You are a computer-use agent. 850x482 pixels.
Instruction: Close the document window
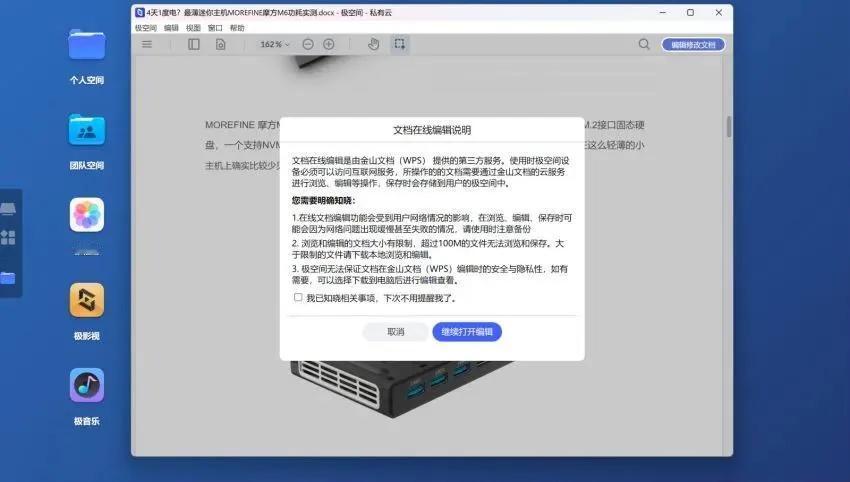(718, 12)
